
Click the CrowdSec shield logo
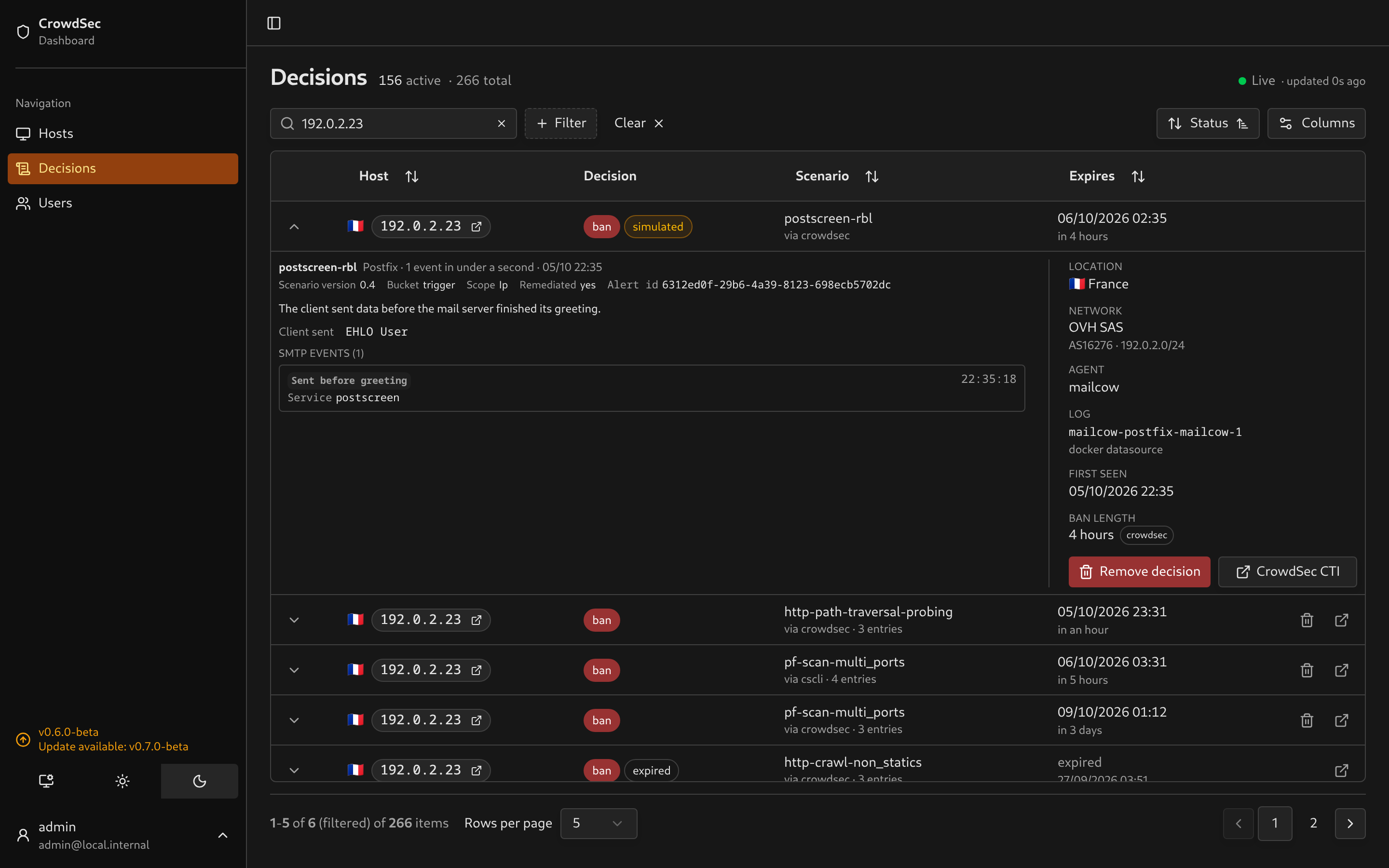[23, 31]
